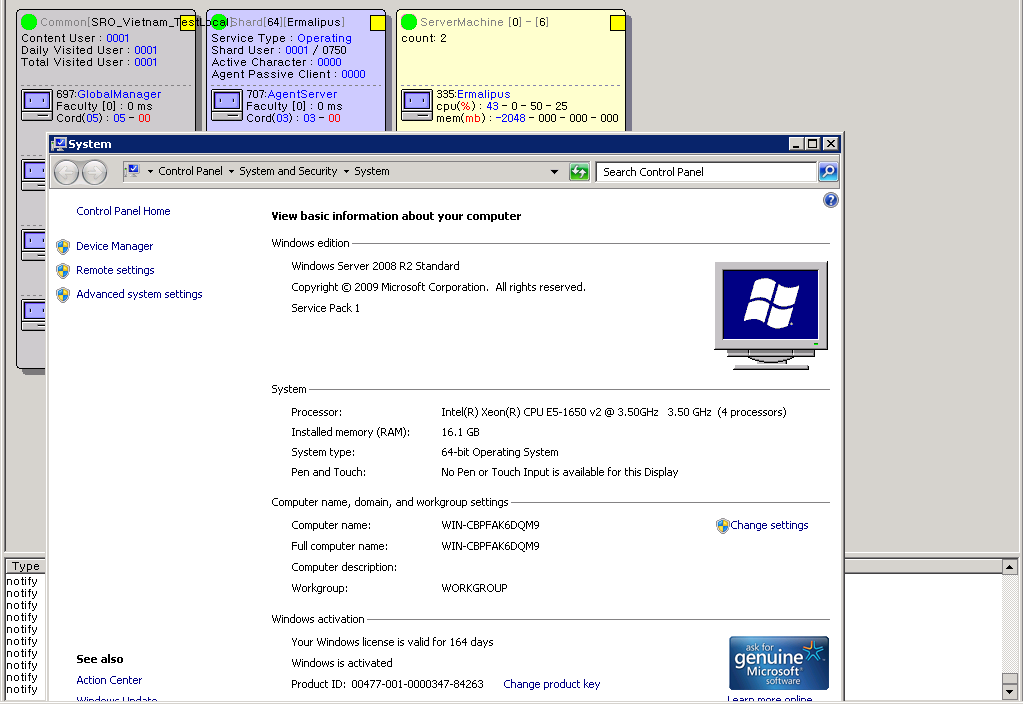Open Remote settings link
This screenshot has height=704, width=1023.
[x=115, y=270]
